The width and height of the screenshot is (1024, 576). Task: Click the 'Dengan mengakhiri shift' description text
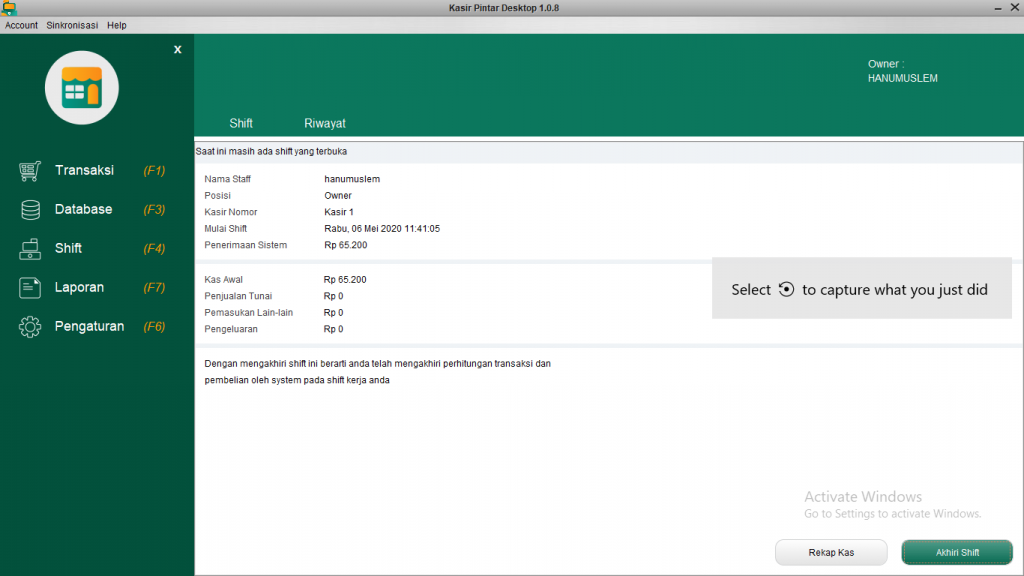[377, 372]
